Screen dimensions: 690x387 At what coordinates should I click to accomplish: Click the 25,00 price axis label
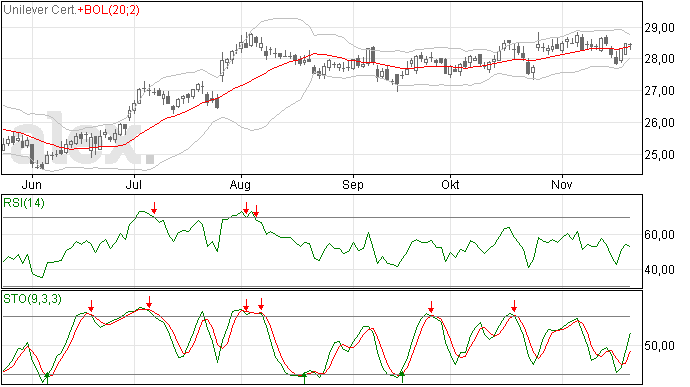(x=660, y=155)
